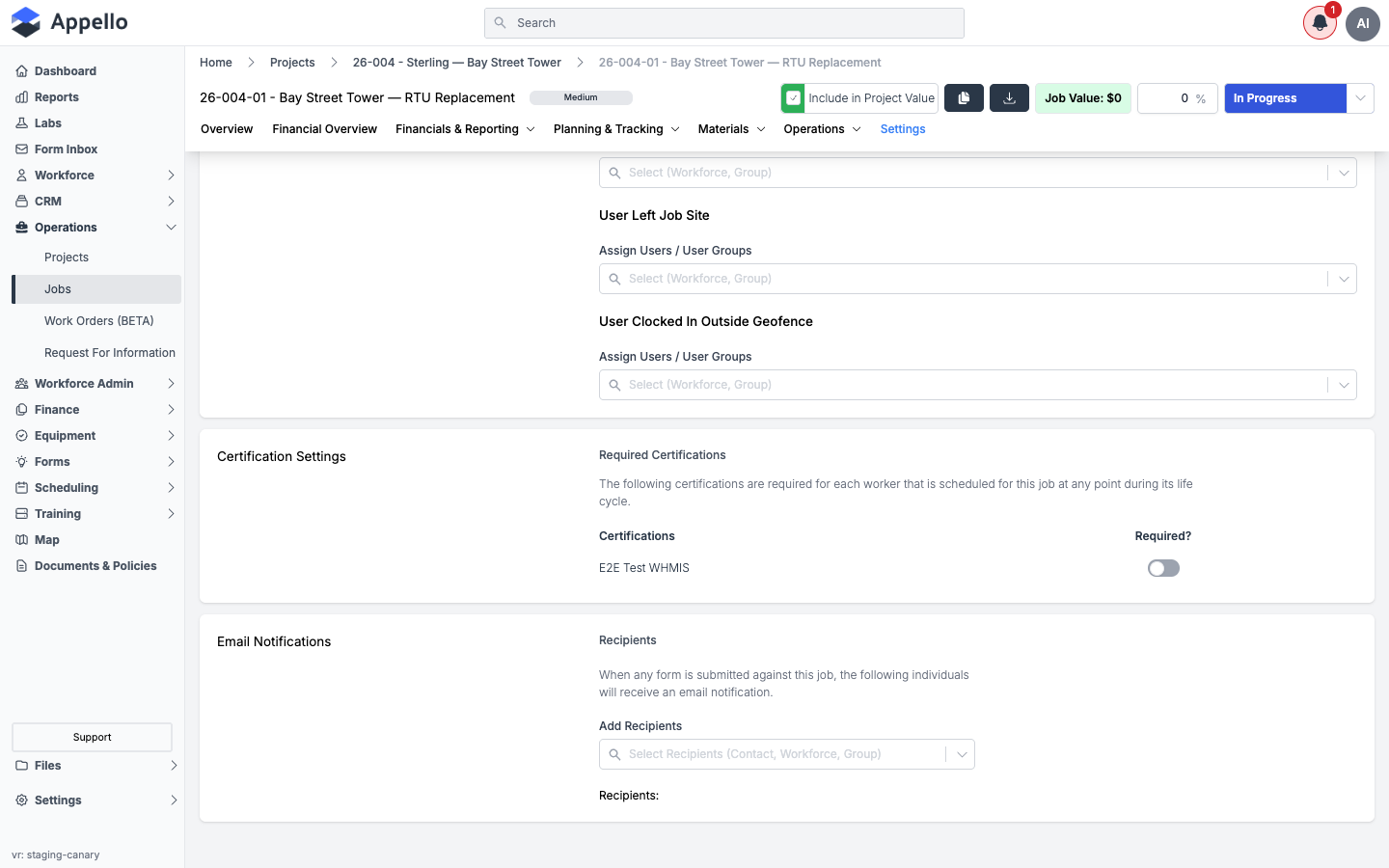Click the topmost Select Workforce, Group field
This screenshot has height=868, width=1389.
pyautogui.click(x=977, y=173)
